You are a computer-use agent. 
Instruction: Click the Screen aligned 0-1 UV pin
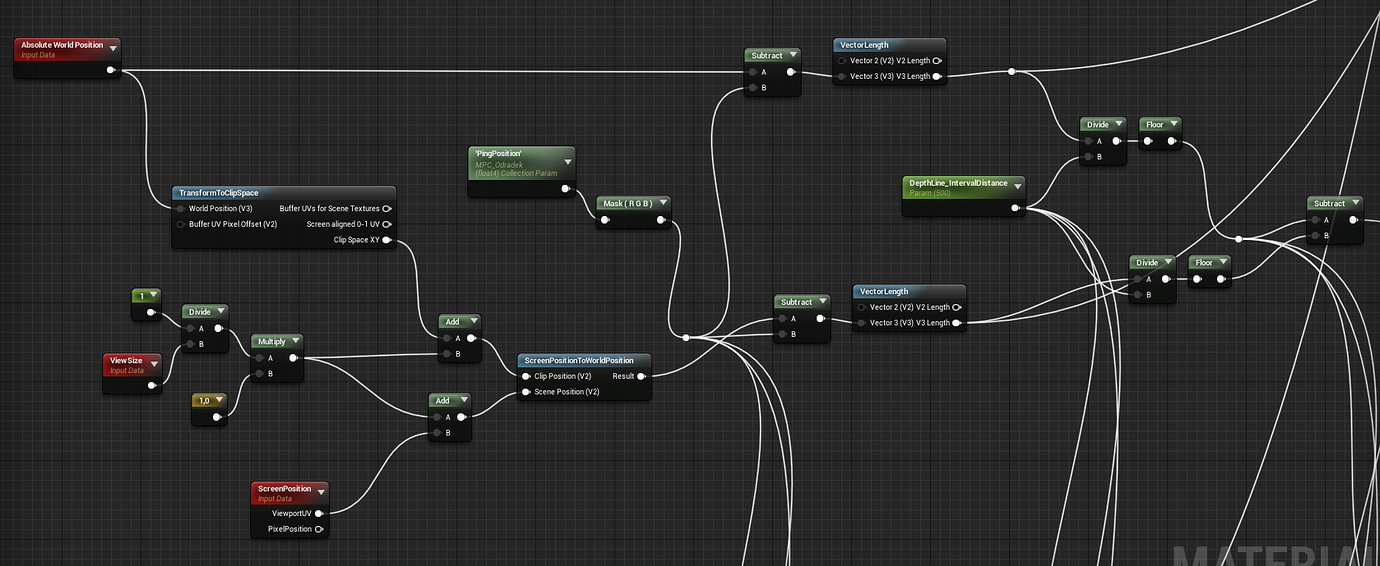(387, 224)
